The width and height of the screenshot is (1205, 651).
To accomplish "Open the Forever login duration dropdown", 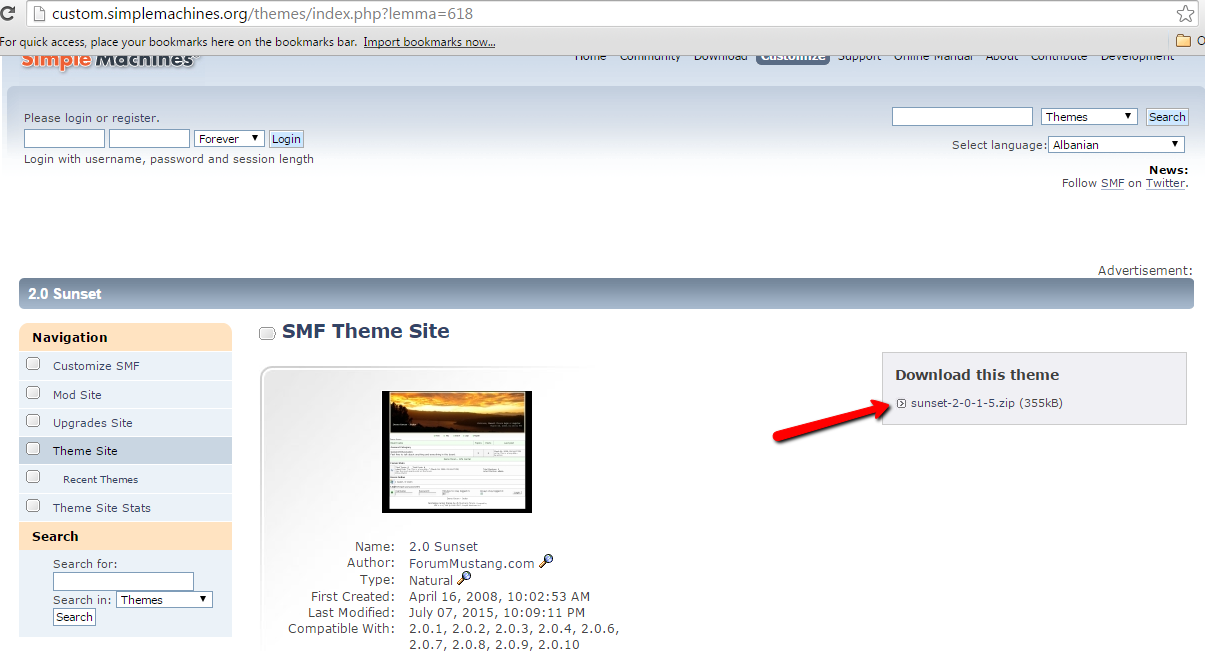I will pos(228,138).
